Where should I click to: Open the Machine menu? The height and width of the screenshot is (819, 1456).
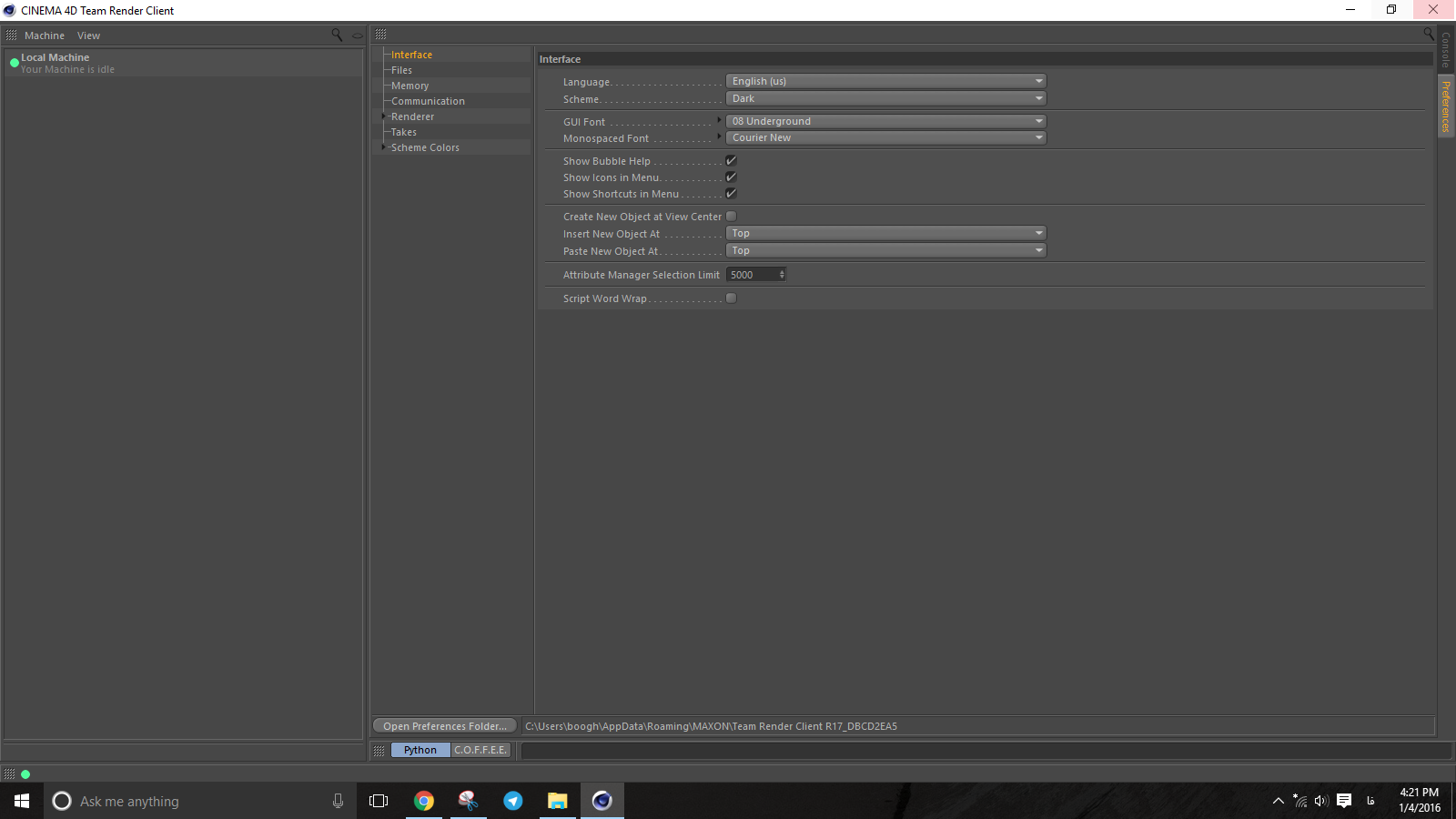tap(45, 35)
